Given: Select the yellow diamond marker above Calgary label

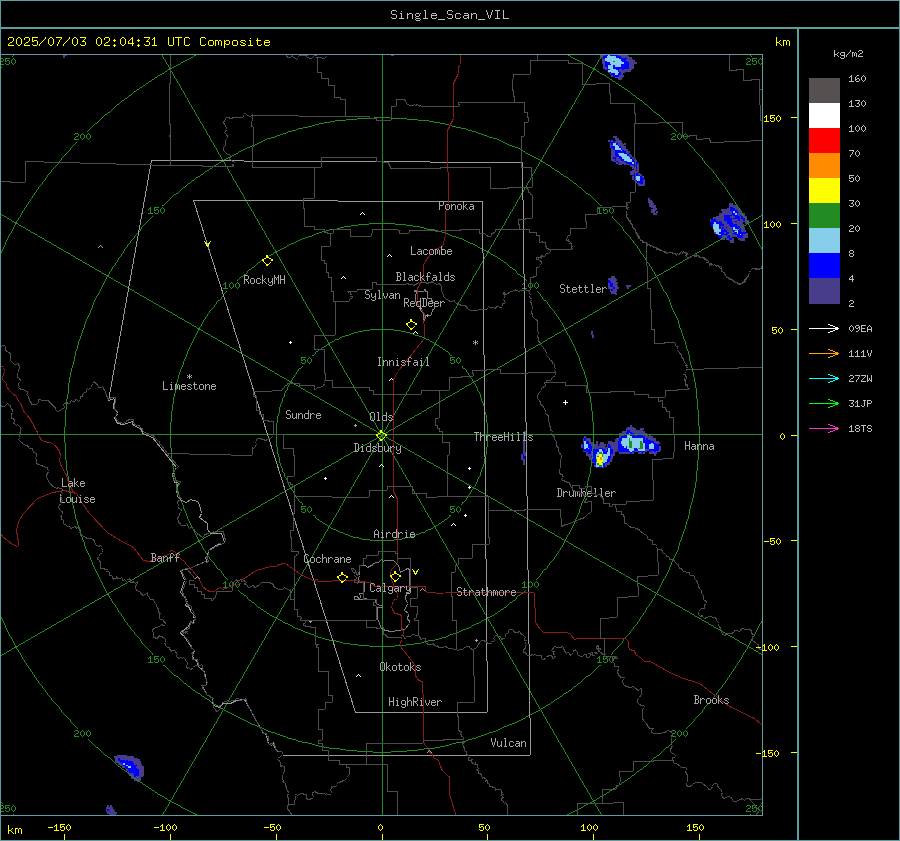Looking at the screenshot, I should 395,576.
